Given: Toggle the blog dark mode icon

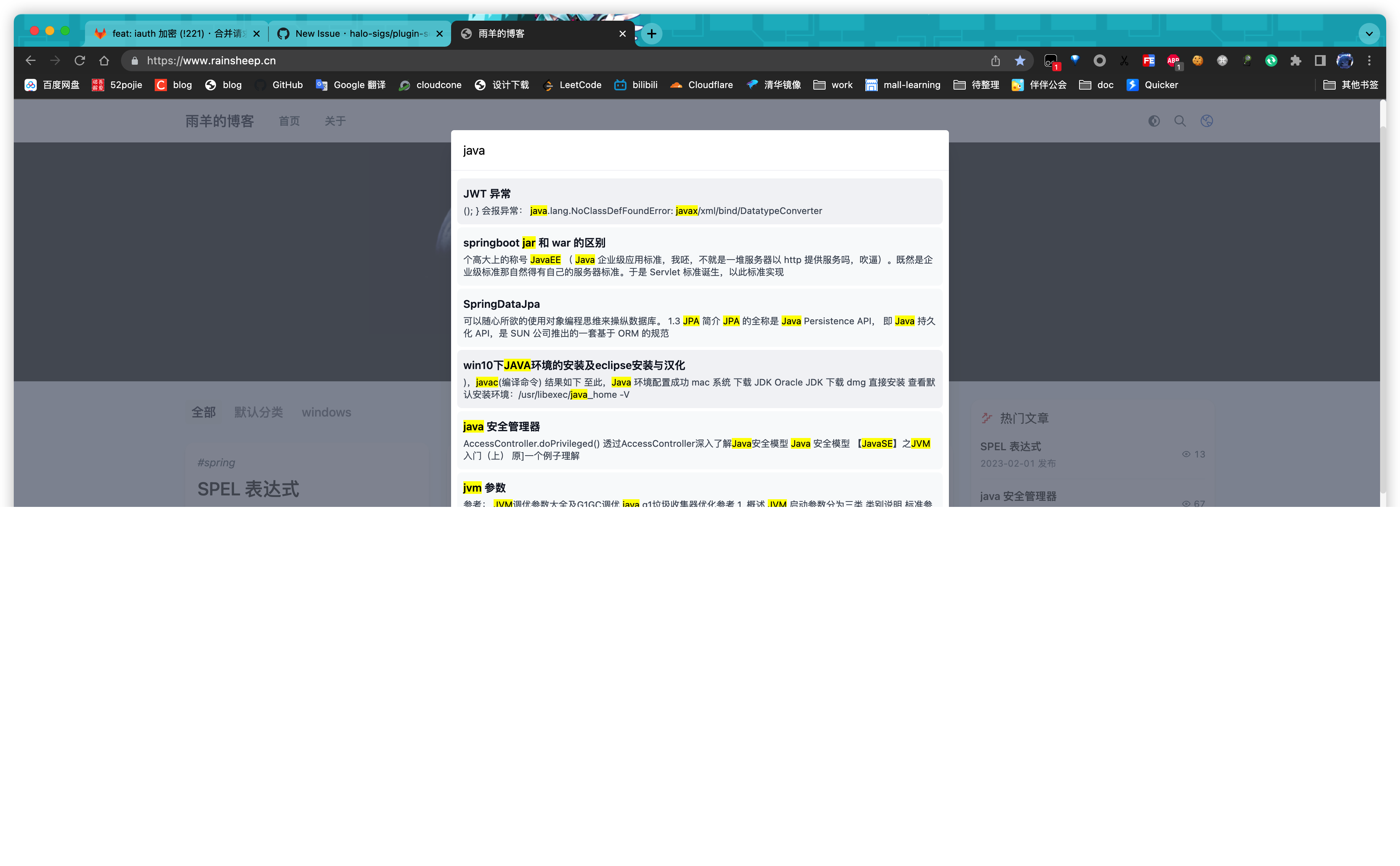Looking at the screenshot, I should click(1154, 121).
